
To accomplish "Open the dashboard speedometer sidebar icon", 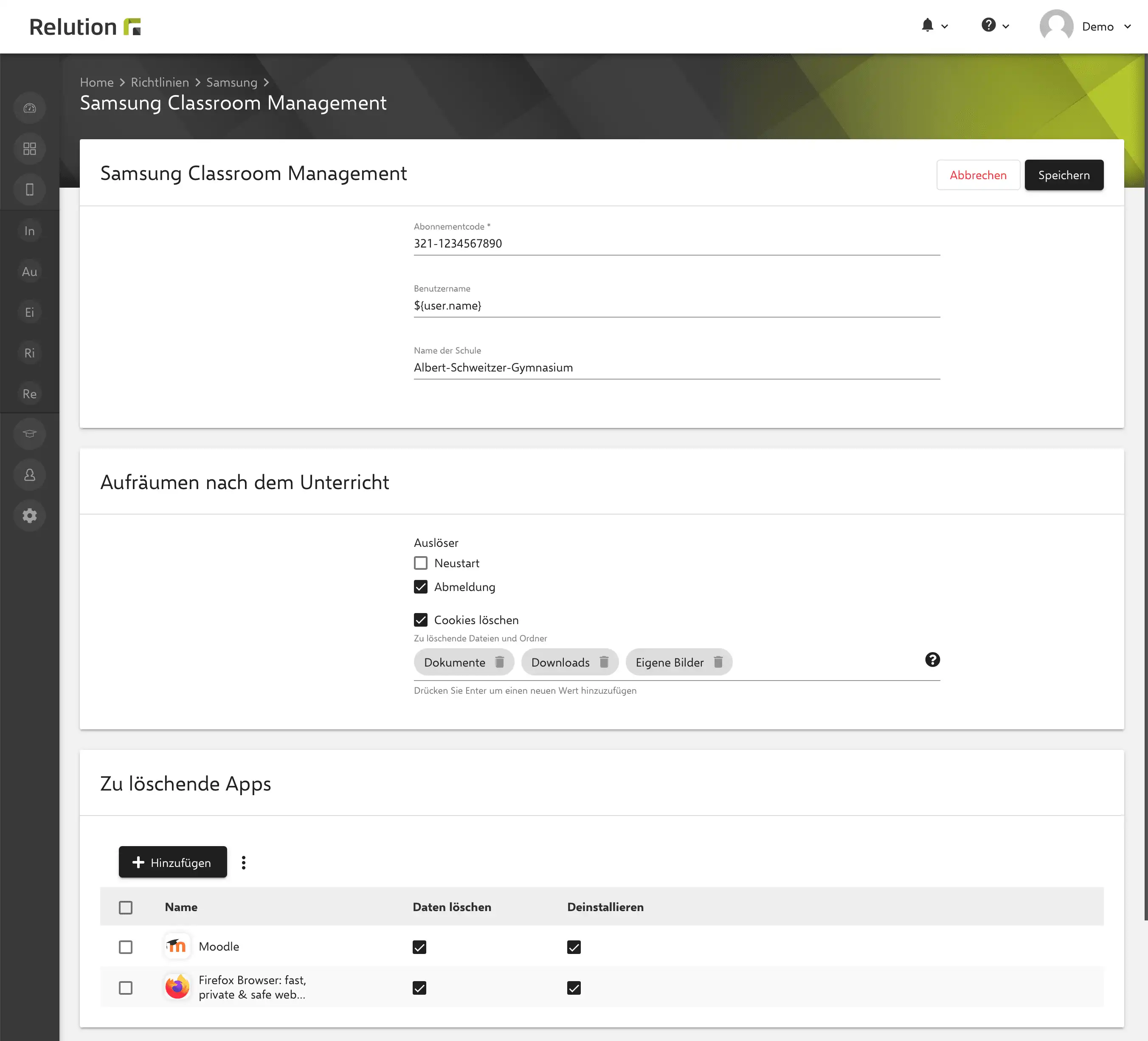I will coord(30,108).
